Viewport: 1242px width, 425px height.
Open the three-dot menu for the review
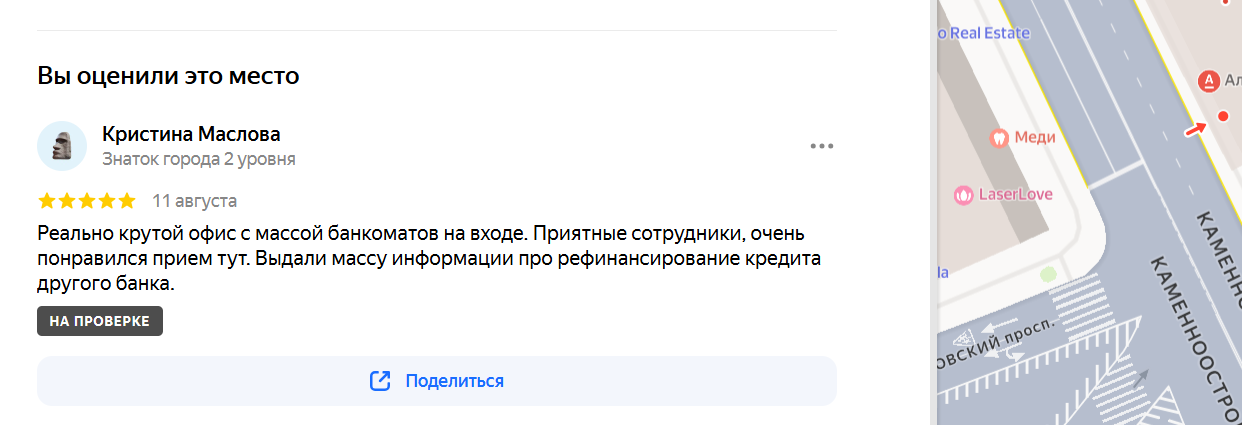[x=821, y=146]
